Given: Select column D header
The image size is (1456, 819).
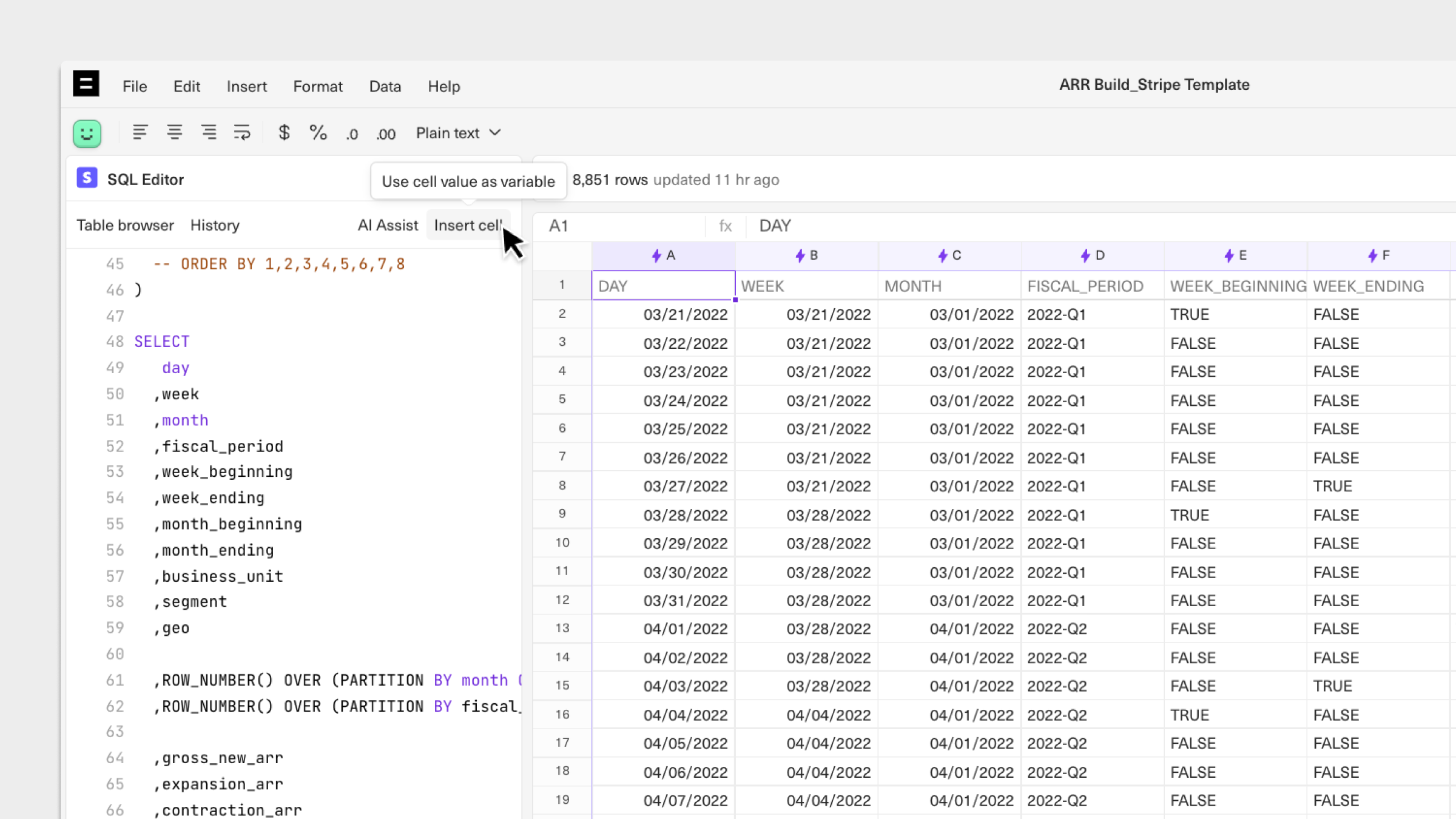Looking at the screenshot, I should click(x=1093, y=255).
